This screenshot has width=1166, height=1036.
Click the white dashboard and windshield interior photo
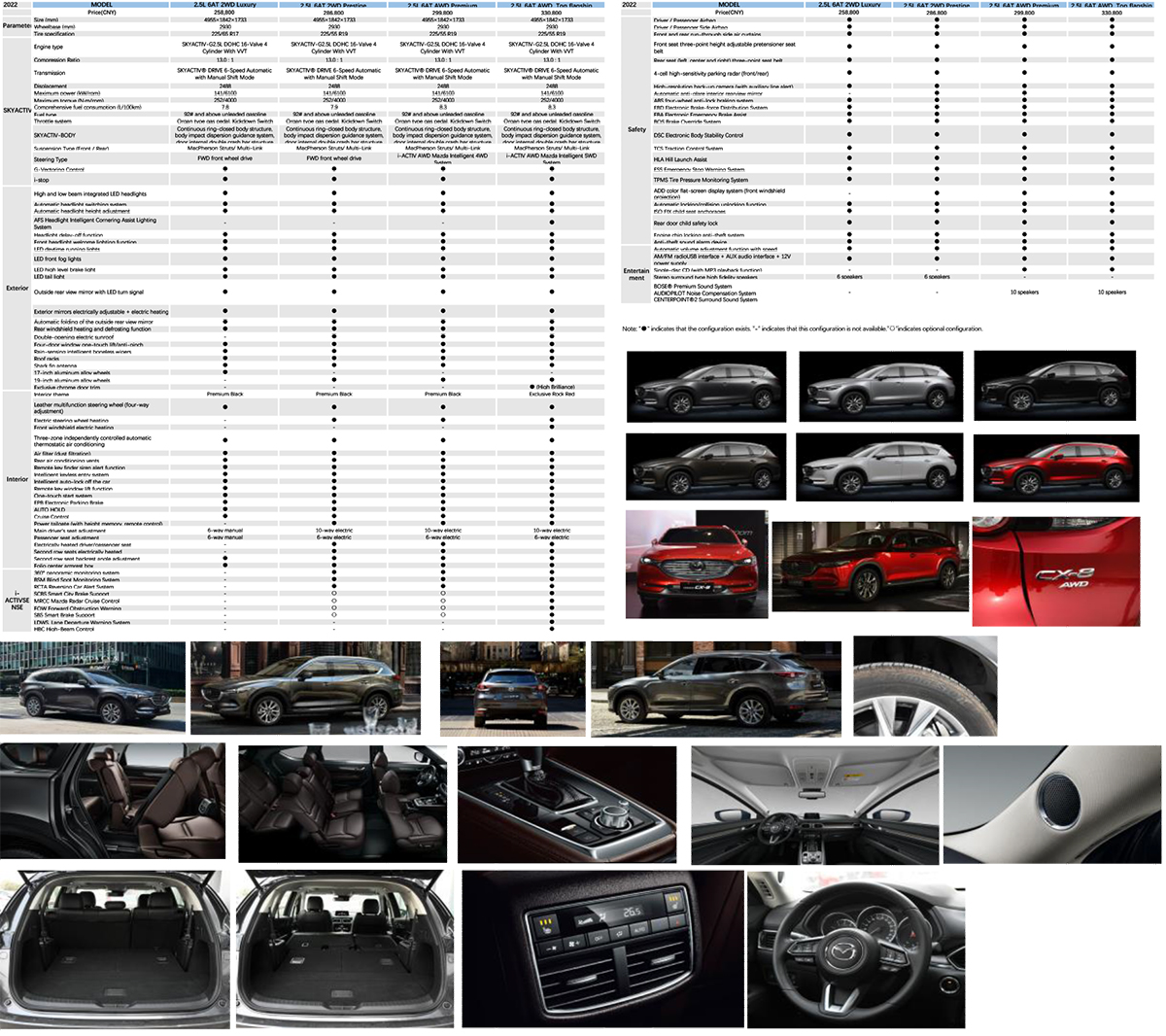point(815,804)
